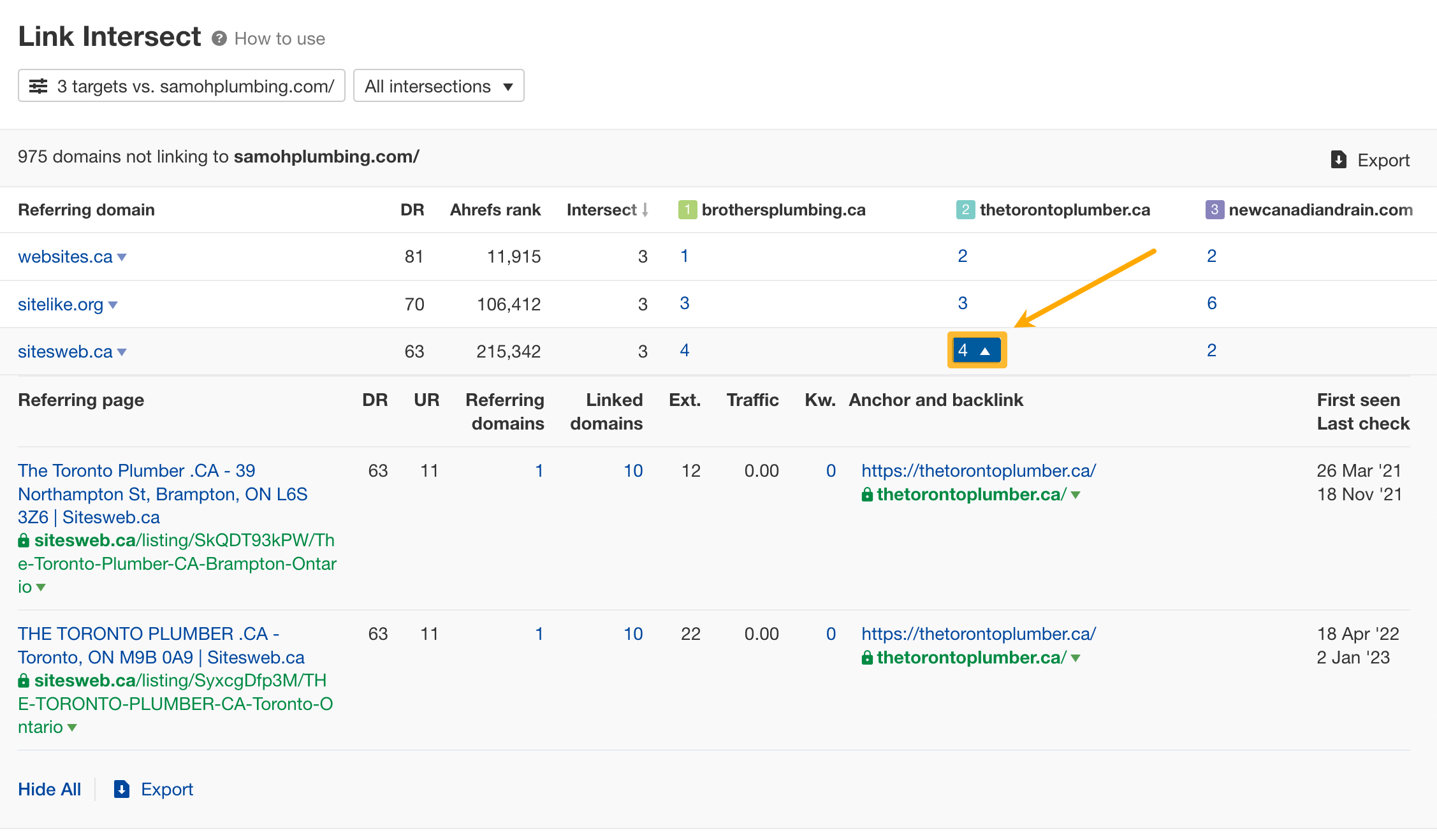Open the All intersections dropdown
Viewport: 1437px width, 840px height.
coord(439,86)
